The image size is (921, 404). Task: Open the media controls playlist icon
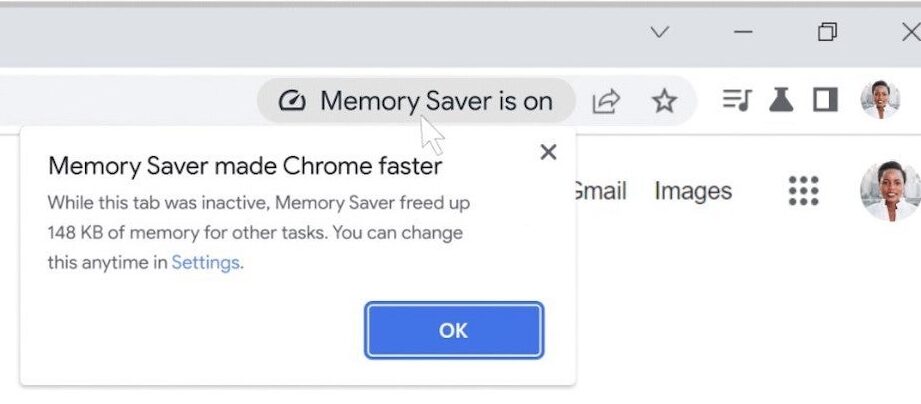point(737,100)
